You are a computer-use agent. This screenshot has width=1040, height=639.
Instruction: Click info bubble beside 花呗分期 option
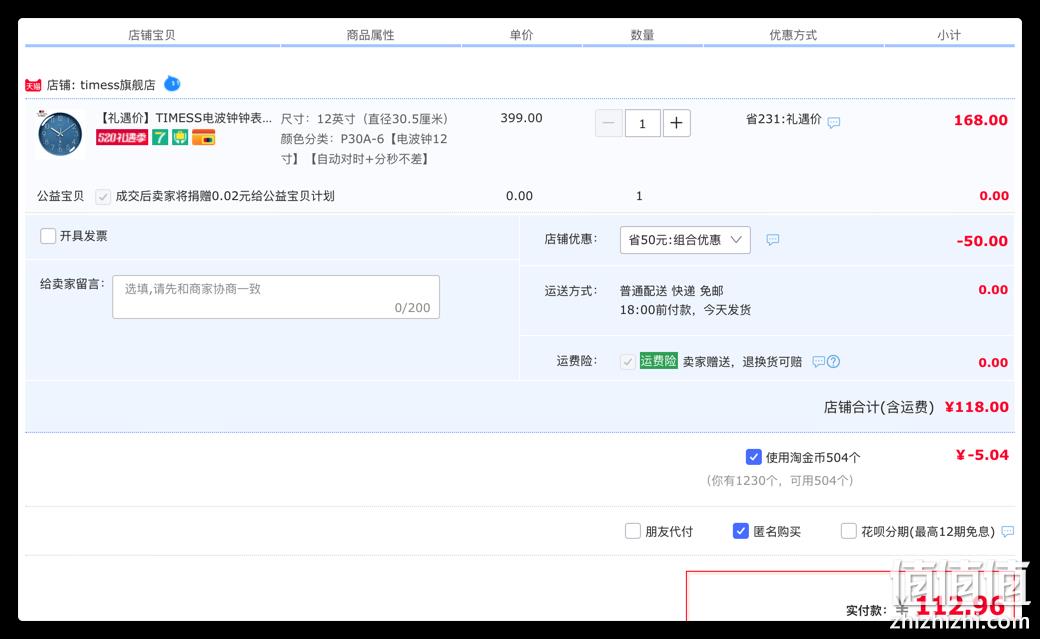pos(1008,532)
